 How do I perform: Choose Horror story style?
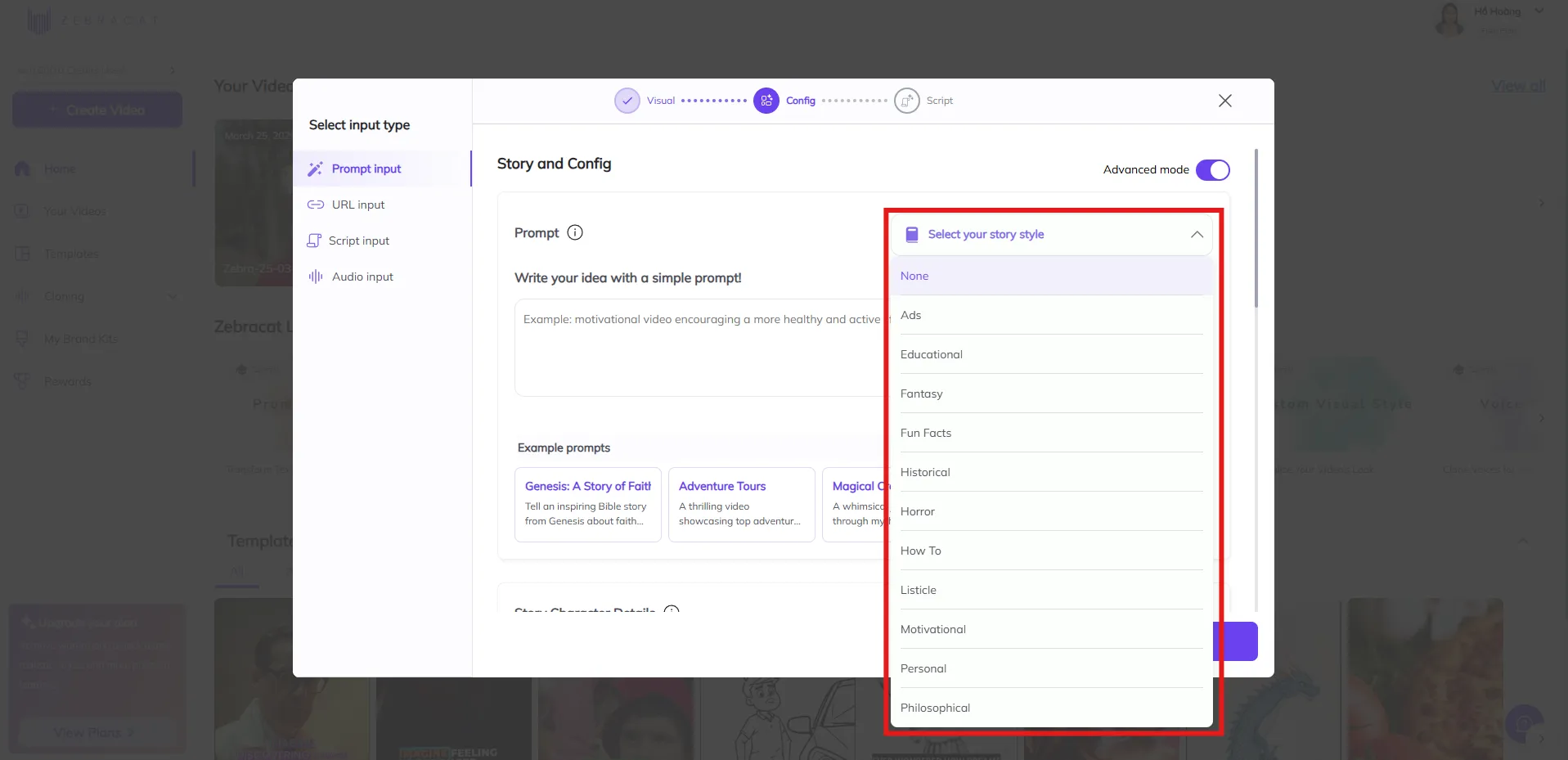click(1052, 511)
